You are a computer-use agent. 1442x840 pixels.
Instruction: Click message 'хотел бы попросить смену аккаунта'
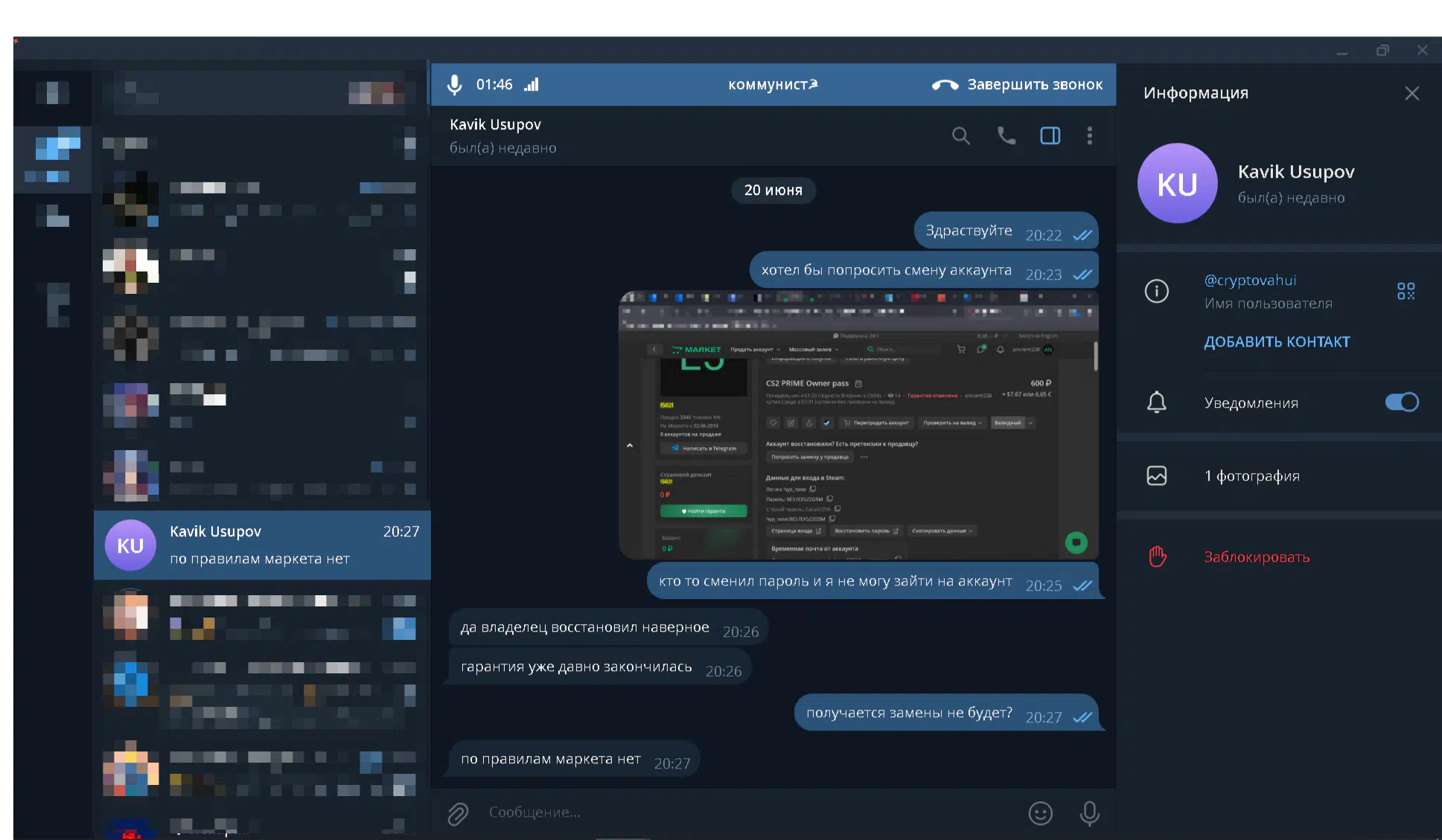coord(924,271)
